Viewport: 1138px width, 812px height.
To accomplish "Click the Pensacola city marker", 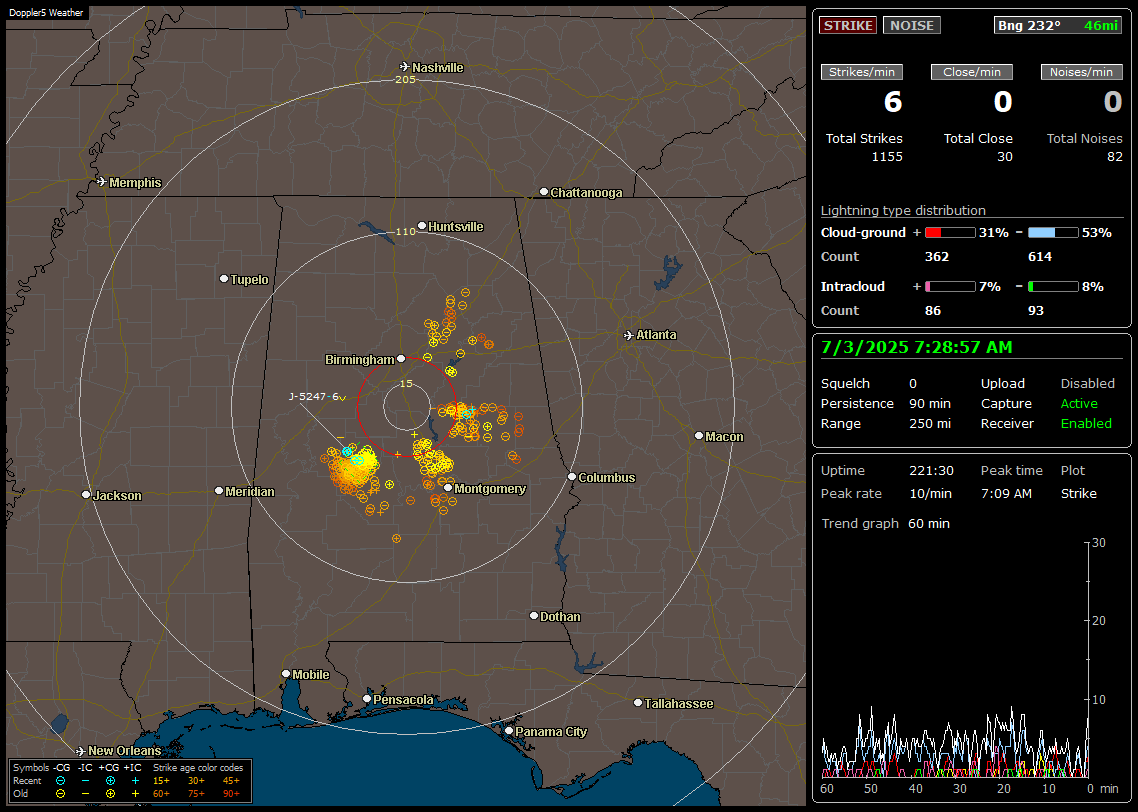I will pyautogui.click(x=367, y=699).
